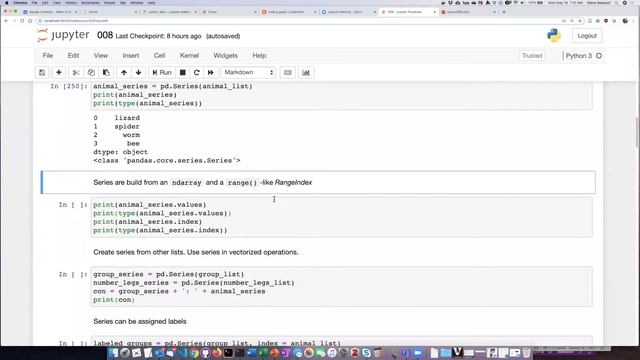
Task: Click the page vertical scrollbar thumb
Action: [x=637, y=133]
